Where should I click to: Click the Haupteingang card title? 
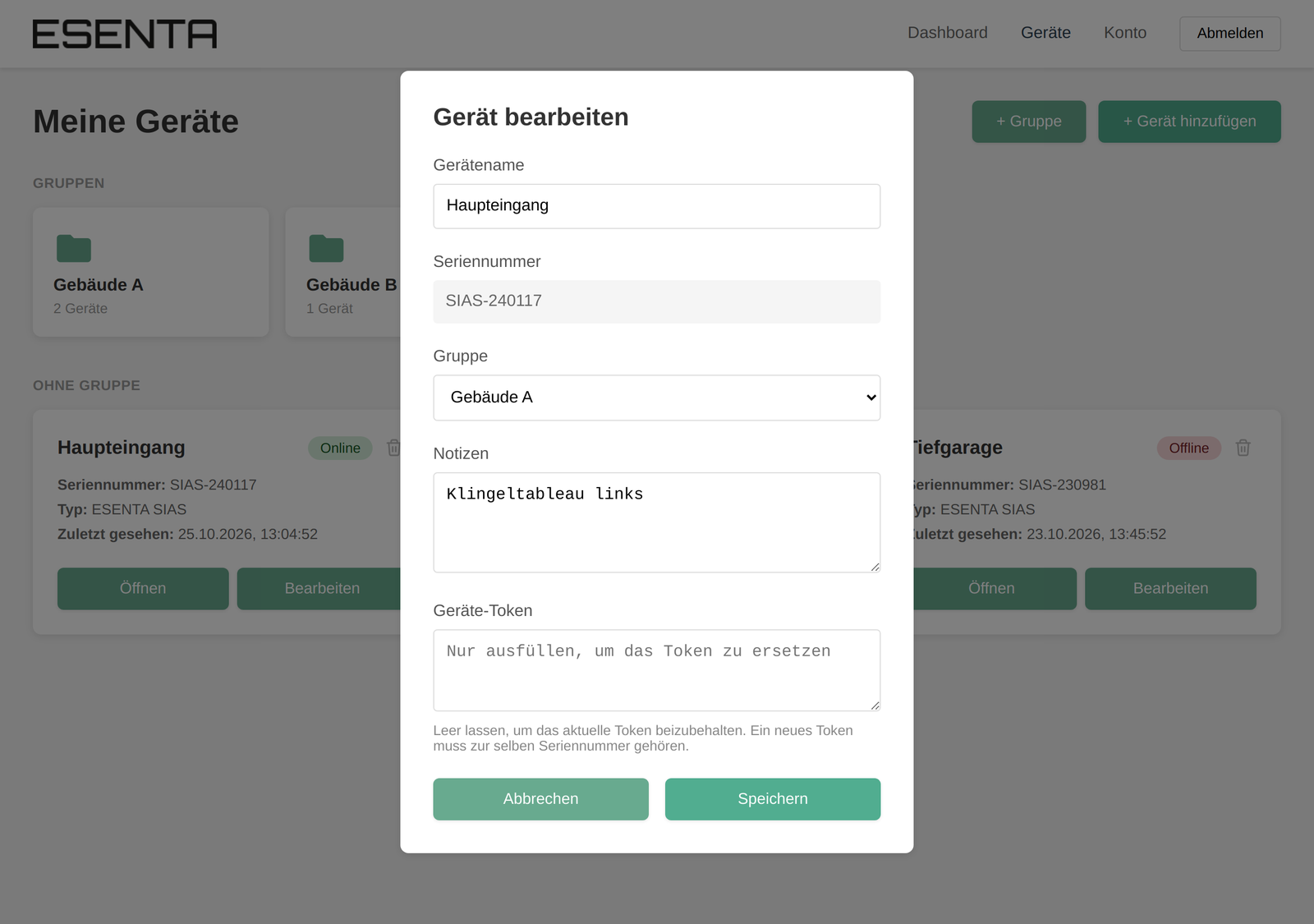click(122, 448)
